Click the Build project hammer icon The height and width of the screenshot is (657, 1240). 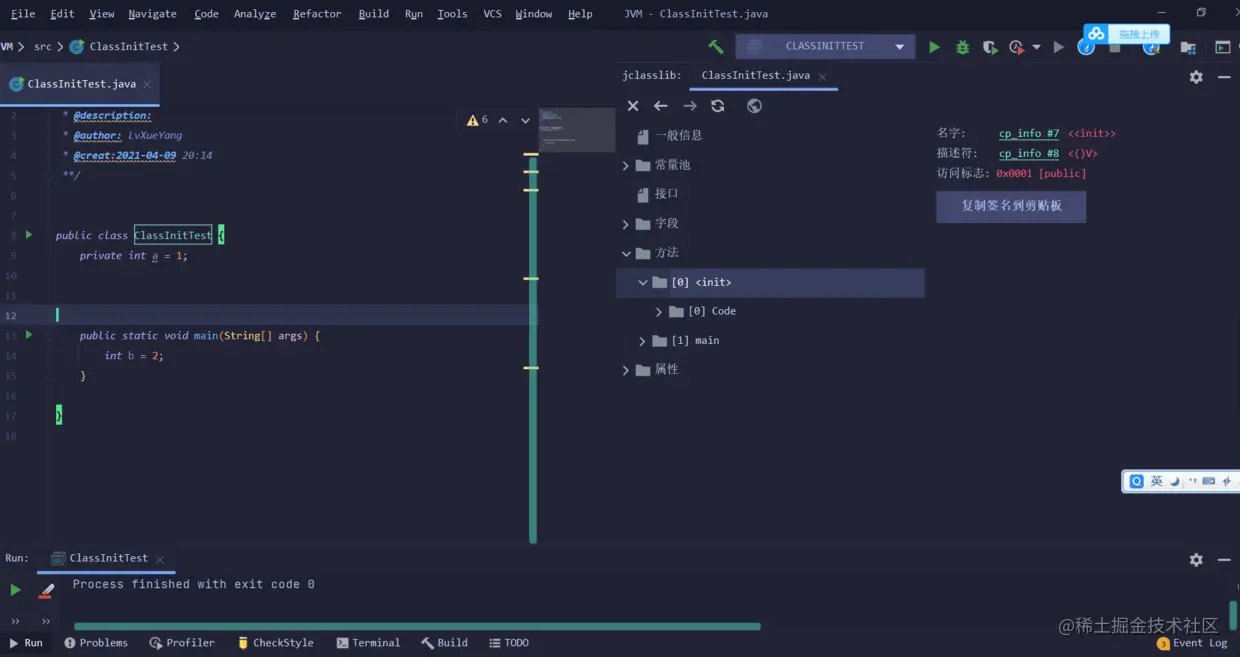pos(715,47)
